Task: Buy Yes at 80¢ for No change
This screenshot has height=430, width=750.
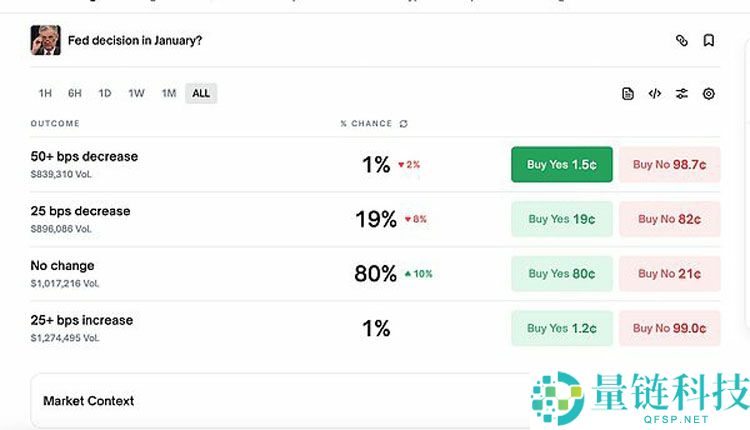Action: [561, 273]
